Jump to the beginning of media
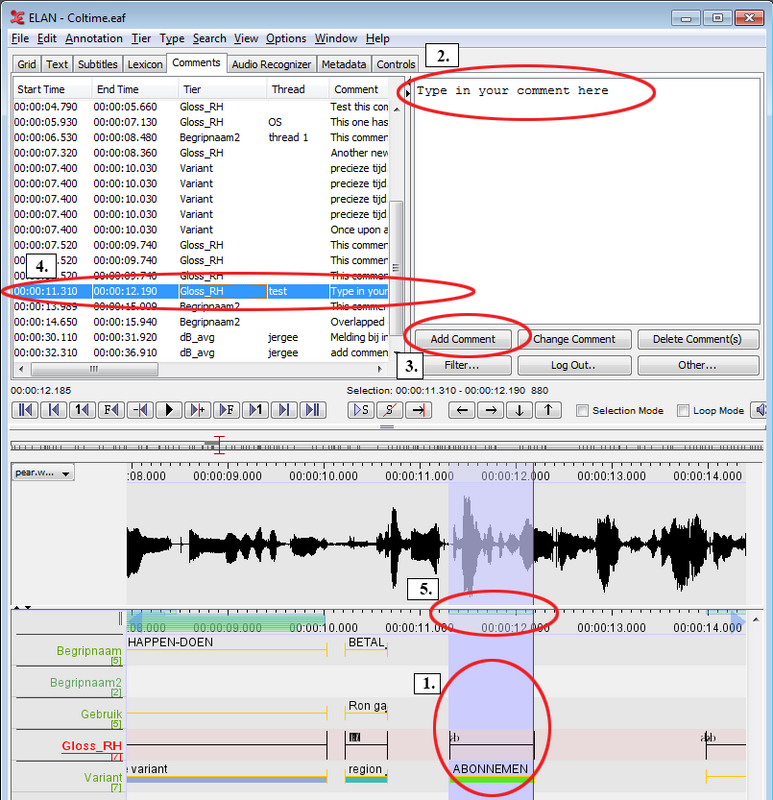Viewport: 773px width, 800px height. click(25, 410)
